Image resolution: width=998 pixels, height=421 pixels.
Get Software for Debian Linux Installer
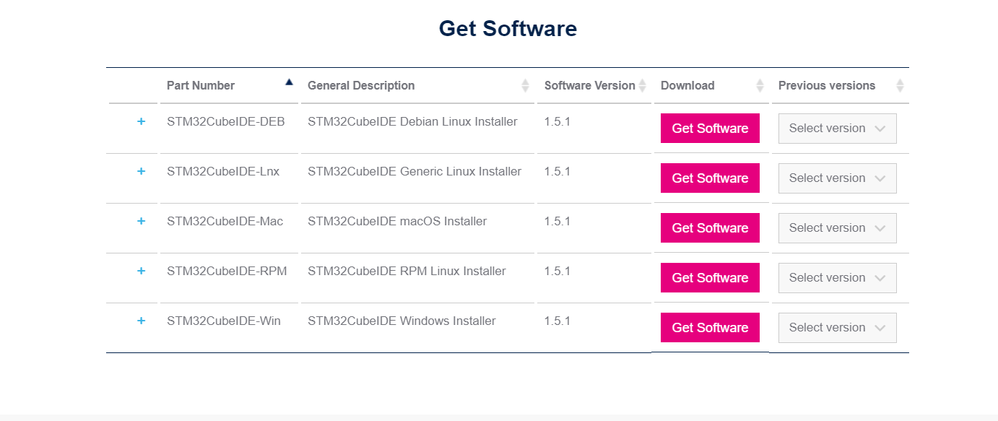(x=710, y=128)
